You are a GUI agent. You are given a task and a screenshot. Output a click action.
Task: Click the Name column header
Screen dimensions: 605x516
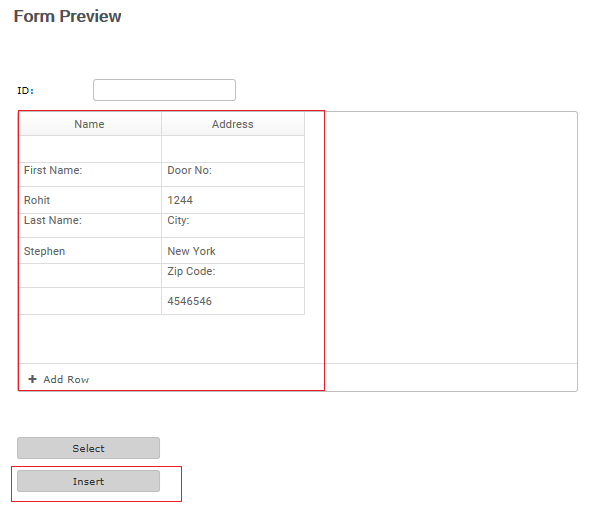pos(90,124)
